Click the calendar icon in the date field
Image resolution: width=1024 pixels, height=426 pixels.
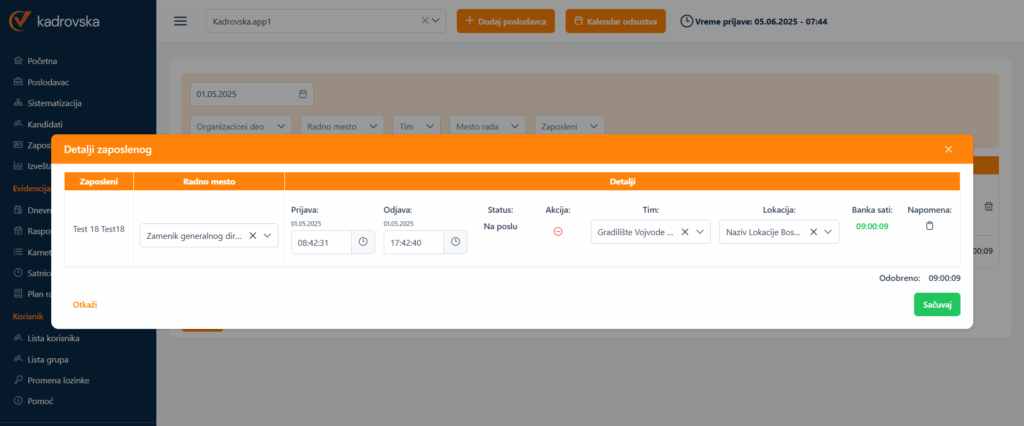303,94
